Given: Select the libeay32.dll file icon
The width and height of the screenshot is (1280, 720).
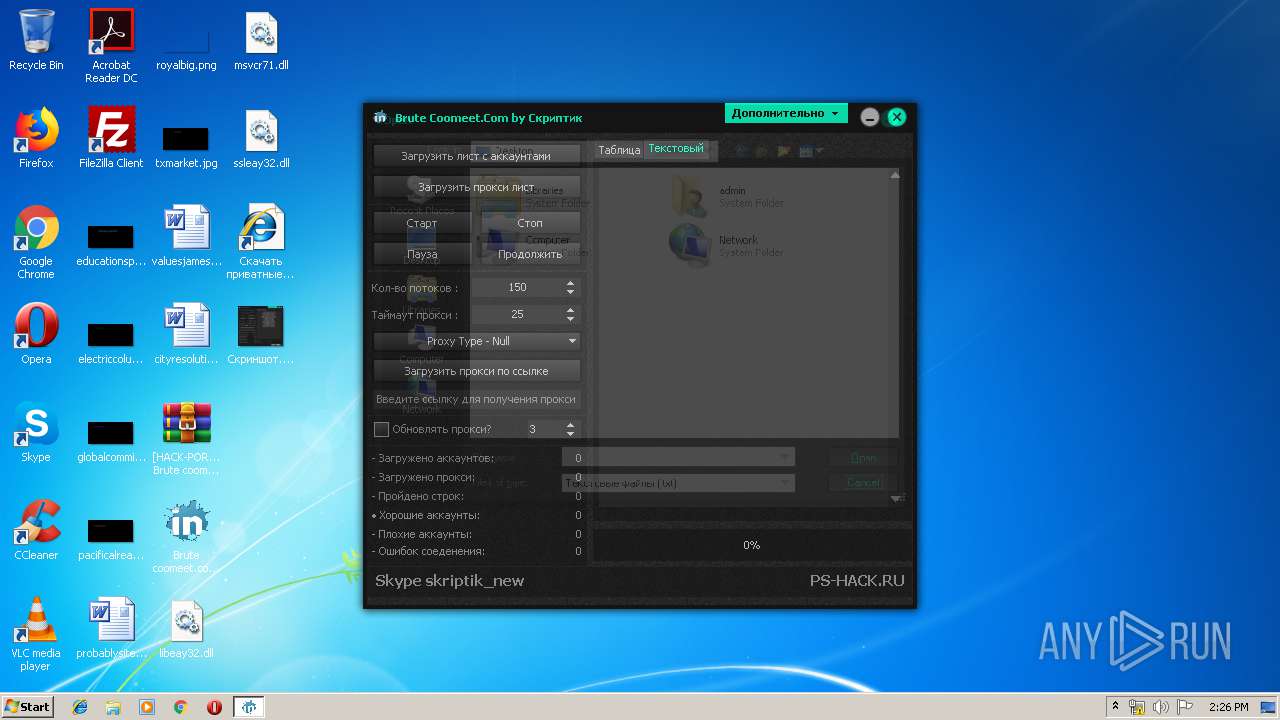Looking at the screenshot, I should tap(187, 628).
